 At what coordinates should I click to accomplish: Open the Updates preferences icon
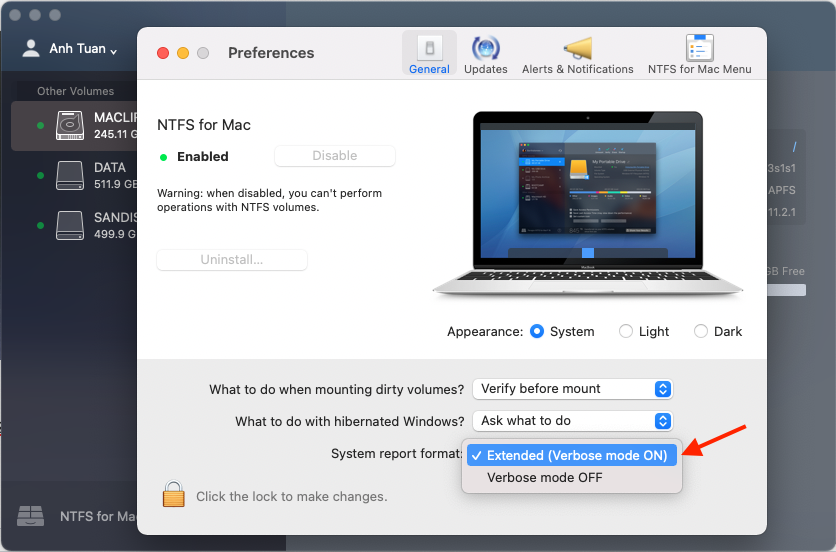coord(486,48)
